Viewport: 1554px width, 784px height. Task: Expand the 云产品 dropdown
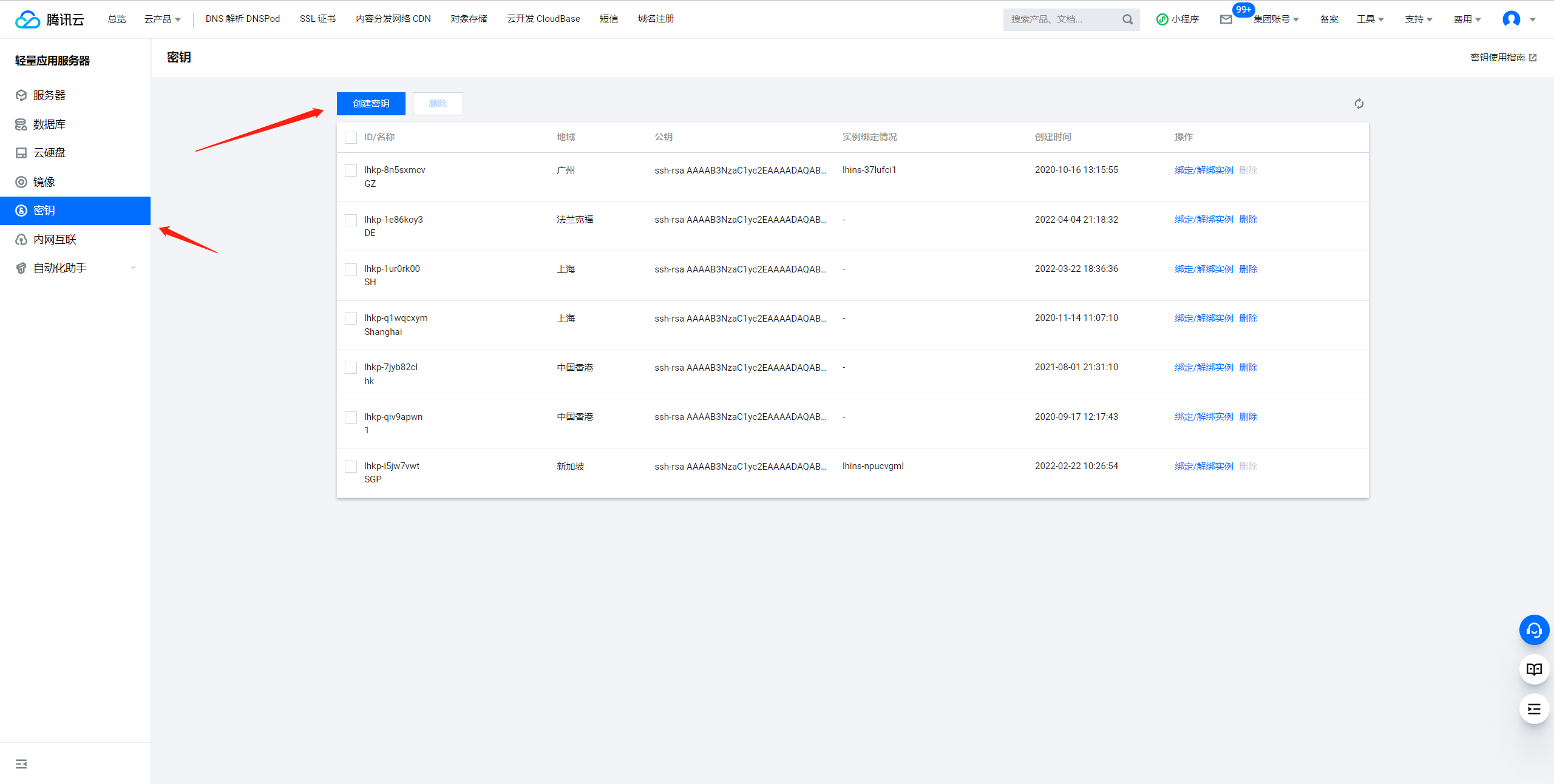[162, 19]
